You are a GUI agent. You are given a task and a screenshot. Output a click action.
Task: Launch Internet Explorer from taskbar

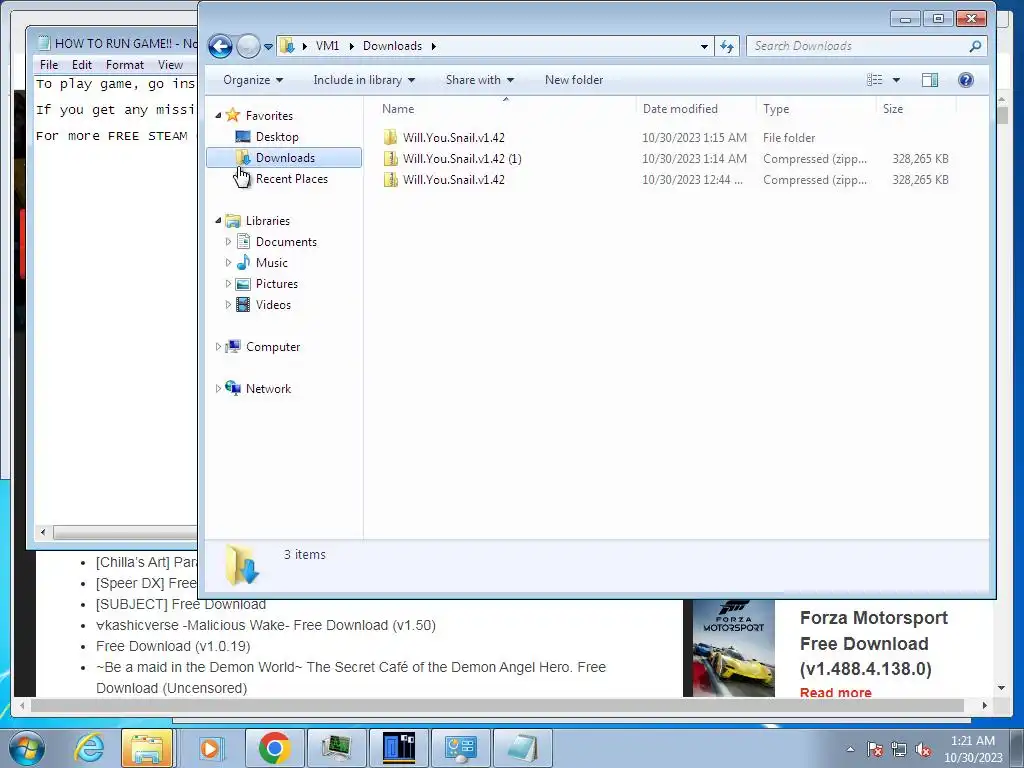click(x=89, y=748)
